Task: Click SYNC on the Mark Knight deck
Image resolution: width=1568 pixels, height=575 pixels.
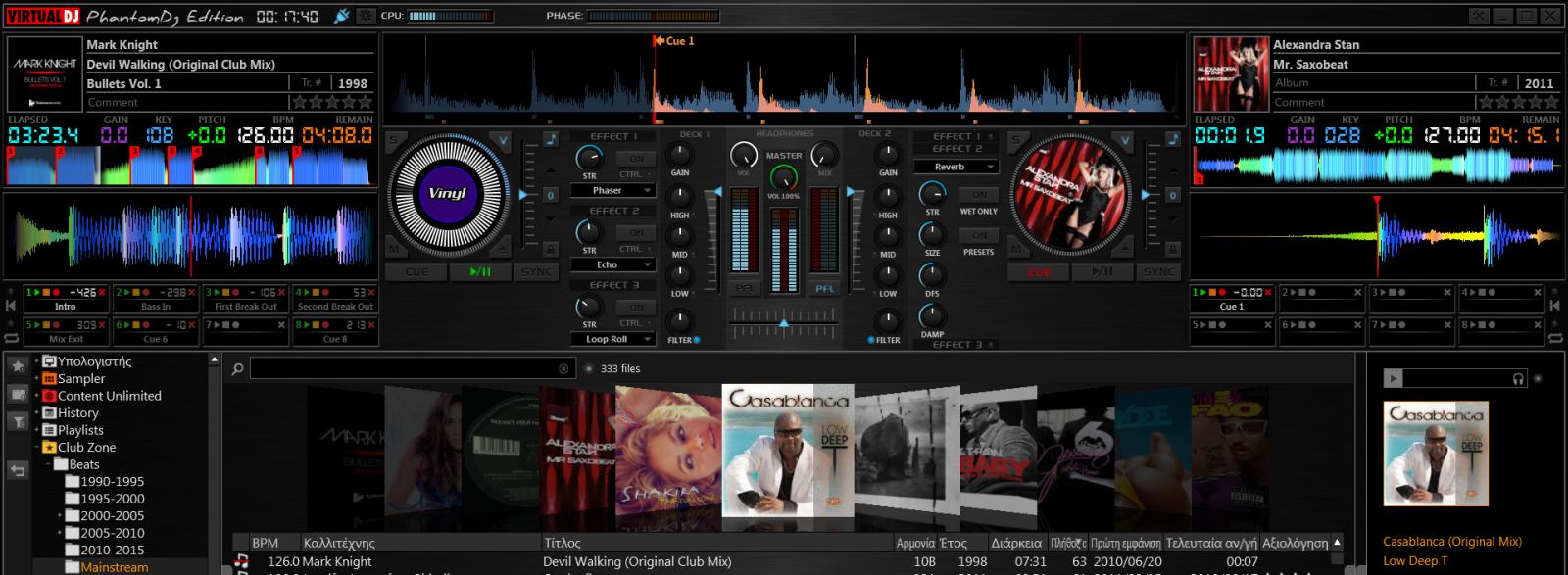Action: [536, 271]
